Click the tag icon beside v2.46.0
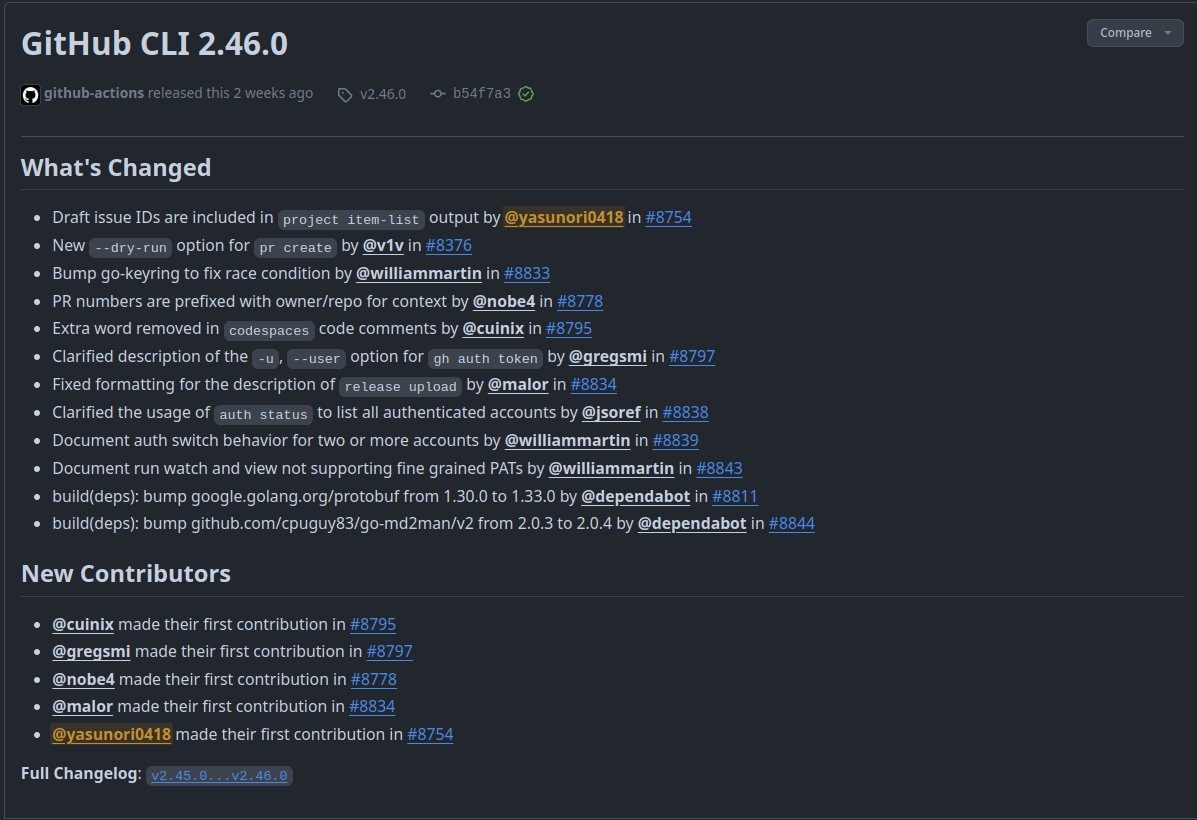Viewport: 1197px width, 820px height. 345,95
